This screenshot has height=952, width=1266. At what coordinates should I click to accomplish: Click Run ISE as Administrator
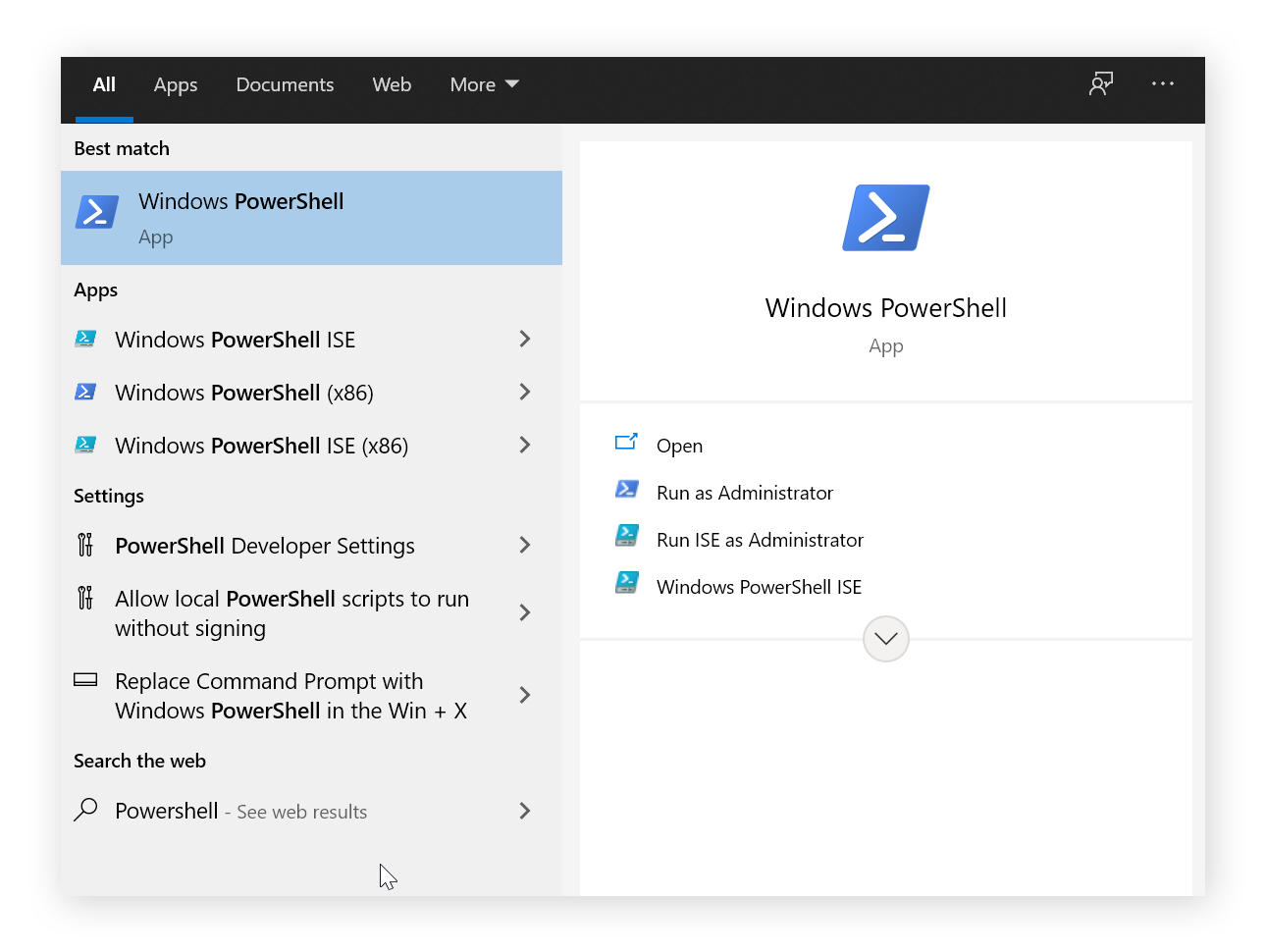(x=760, y=540)
